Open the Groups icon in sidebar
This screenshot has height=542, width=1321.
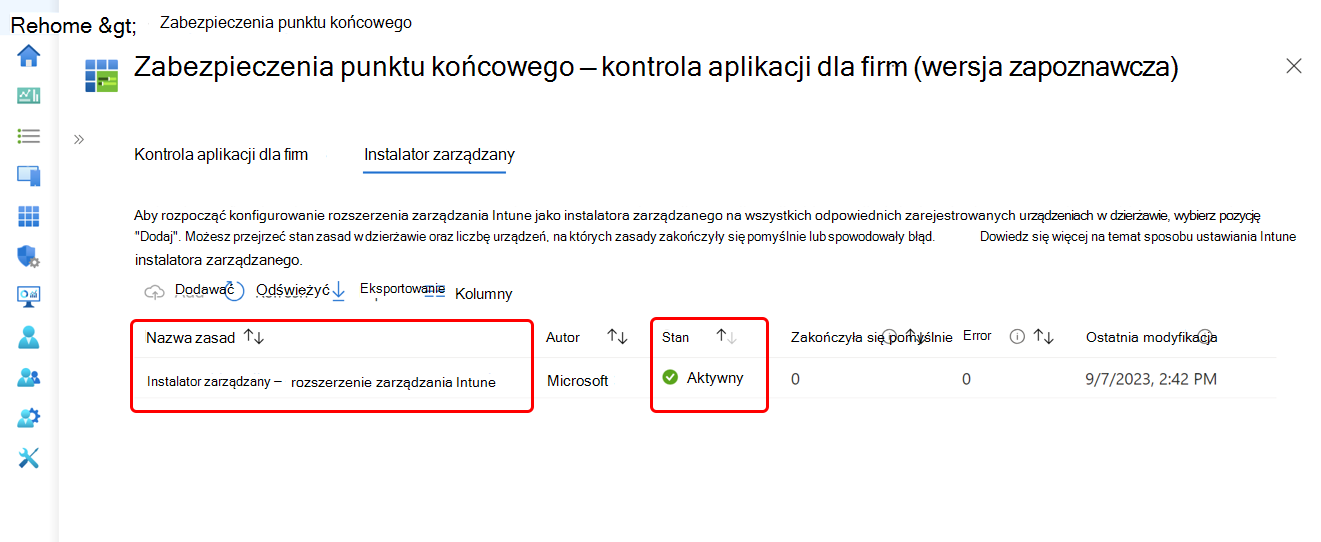click(29, 377)
